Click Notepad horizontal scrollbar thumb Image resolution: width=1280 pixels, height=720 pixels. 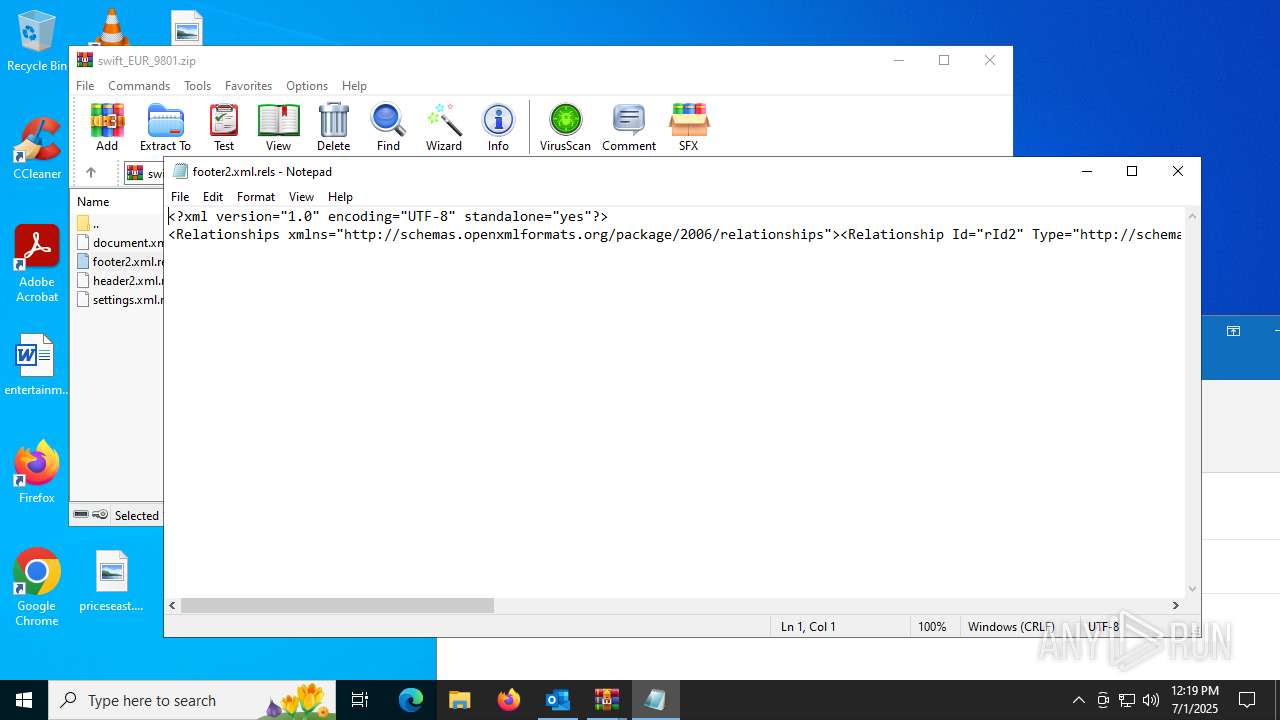pyautogui.click(x=337, y=605)
